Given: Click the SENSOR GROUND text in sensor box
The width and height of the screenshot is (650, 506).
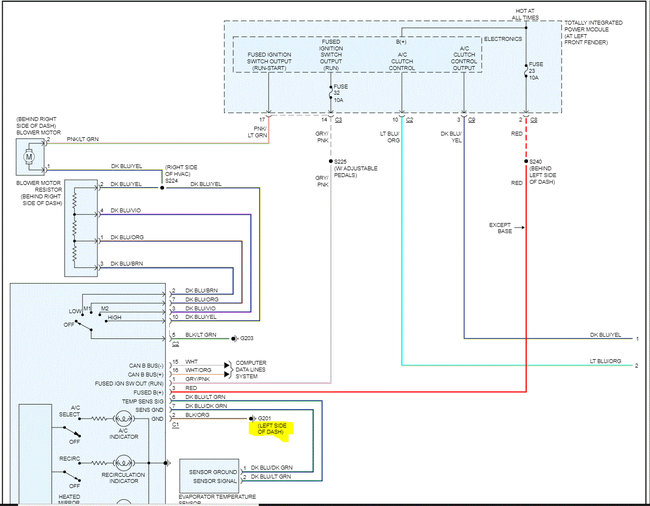Looking at the screenshot, I should [213, 472].
